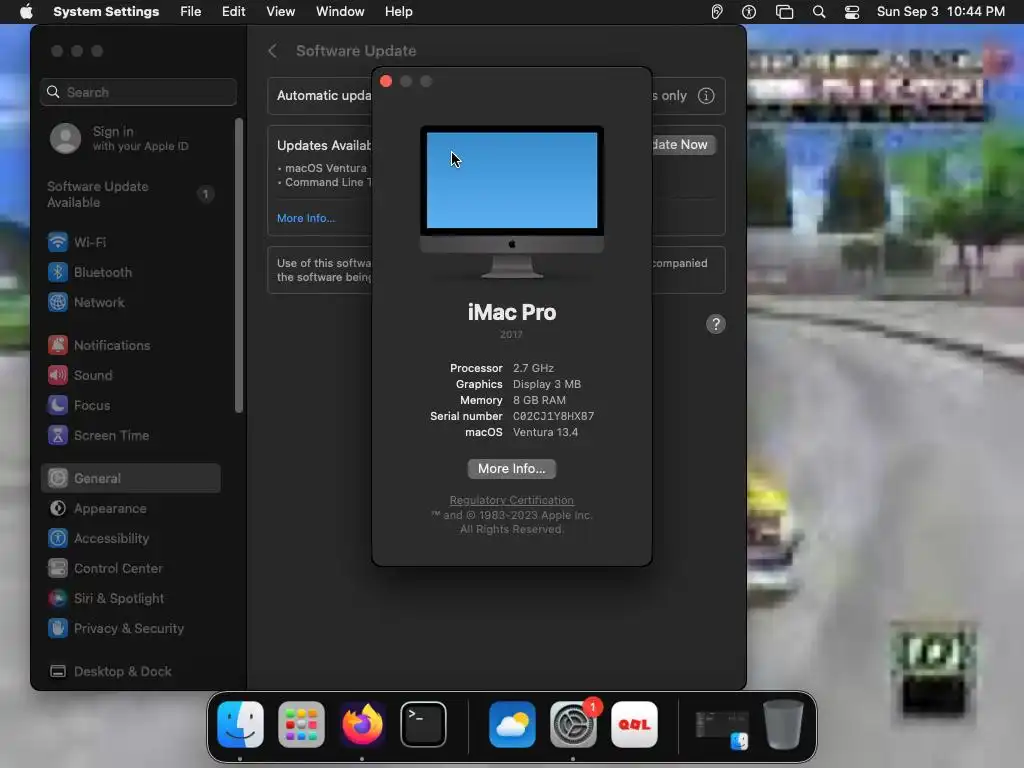Select the Sound speaker icon
1024x768 pixels.
click(x=57, y=376)
